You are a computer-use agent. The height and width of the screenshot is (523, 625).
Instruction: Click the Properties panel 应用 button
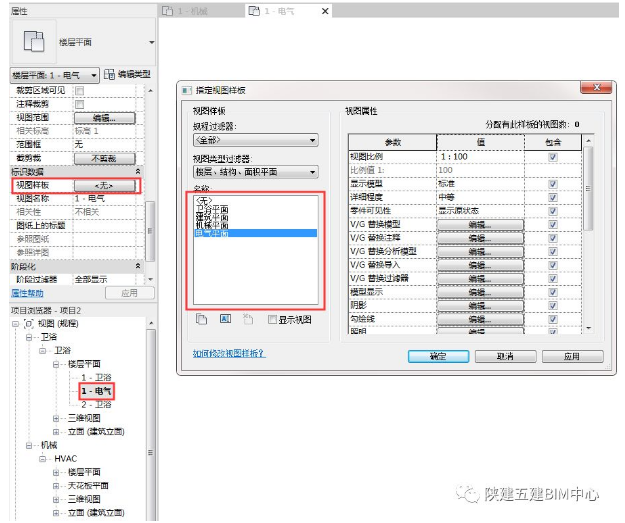130,293
